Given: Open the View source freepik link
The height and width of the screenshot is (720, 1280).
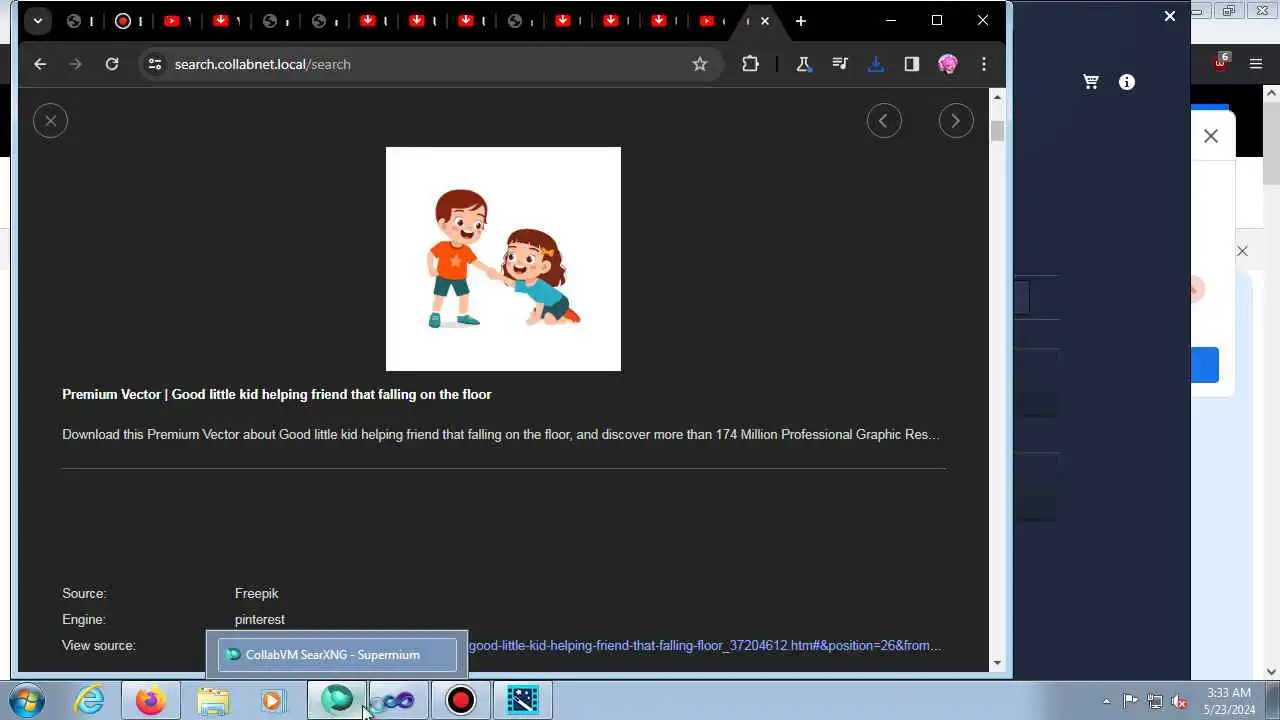Looking at the screenshot, I should pyautogui.click(x=705, y=646).
